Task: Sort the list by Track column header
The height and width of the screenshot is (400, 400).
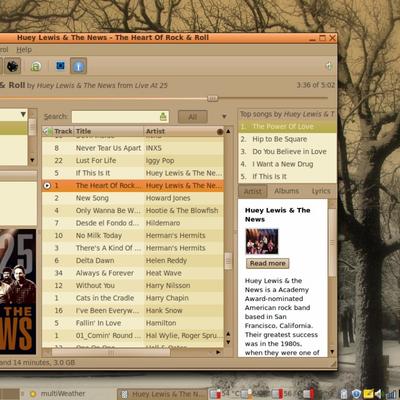Action: (63, 131)
